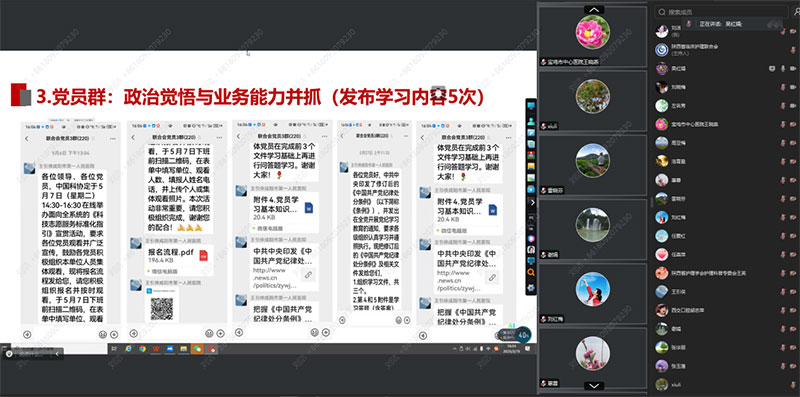800x397 pixels.
Task: Click orange magnifier icon in side toolbar
Action: point(531,273)
